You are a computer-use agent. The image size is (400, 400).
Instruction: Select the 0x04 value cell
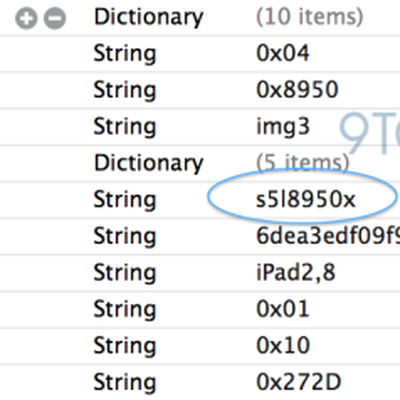(x=283, y=53)
